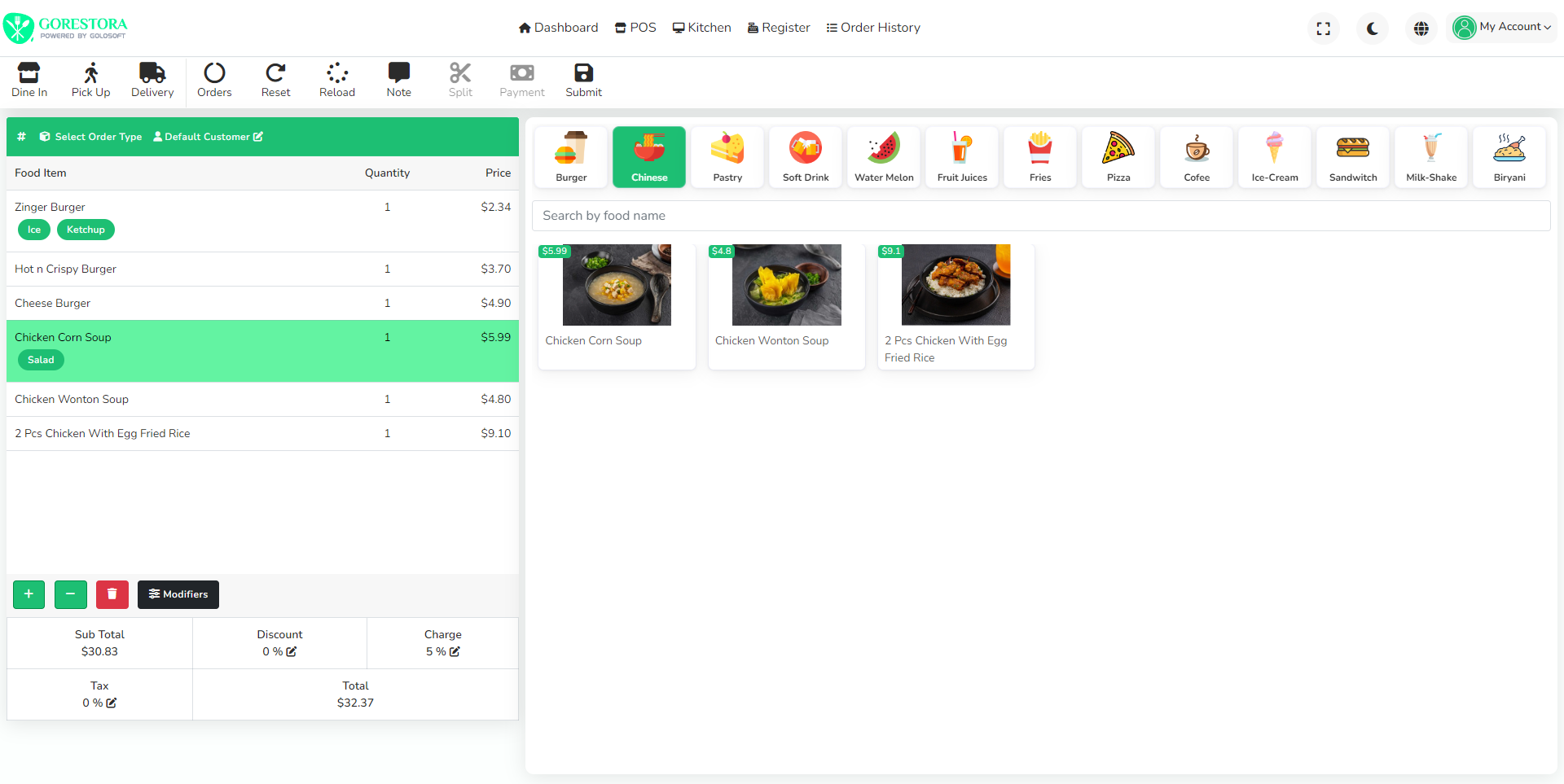Screen dimensions: 1564x784
Task: Open the My Account dropdown
Action: (x=1501, y=27)
